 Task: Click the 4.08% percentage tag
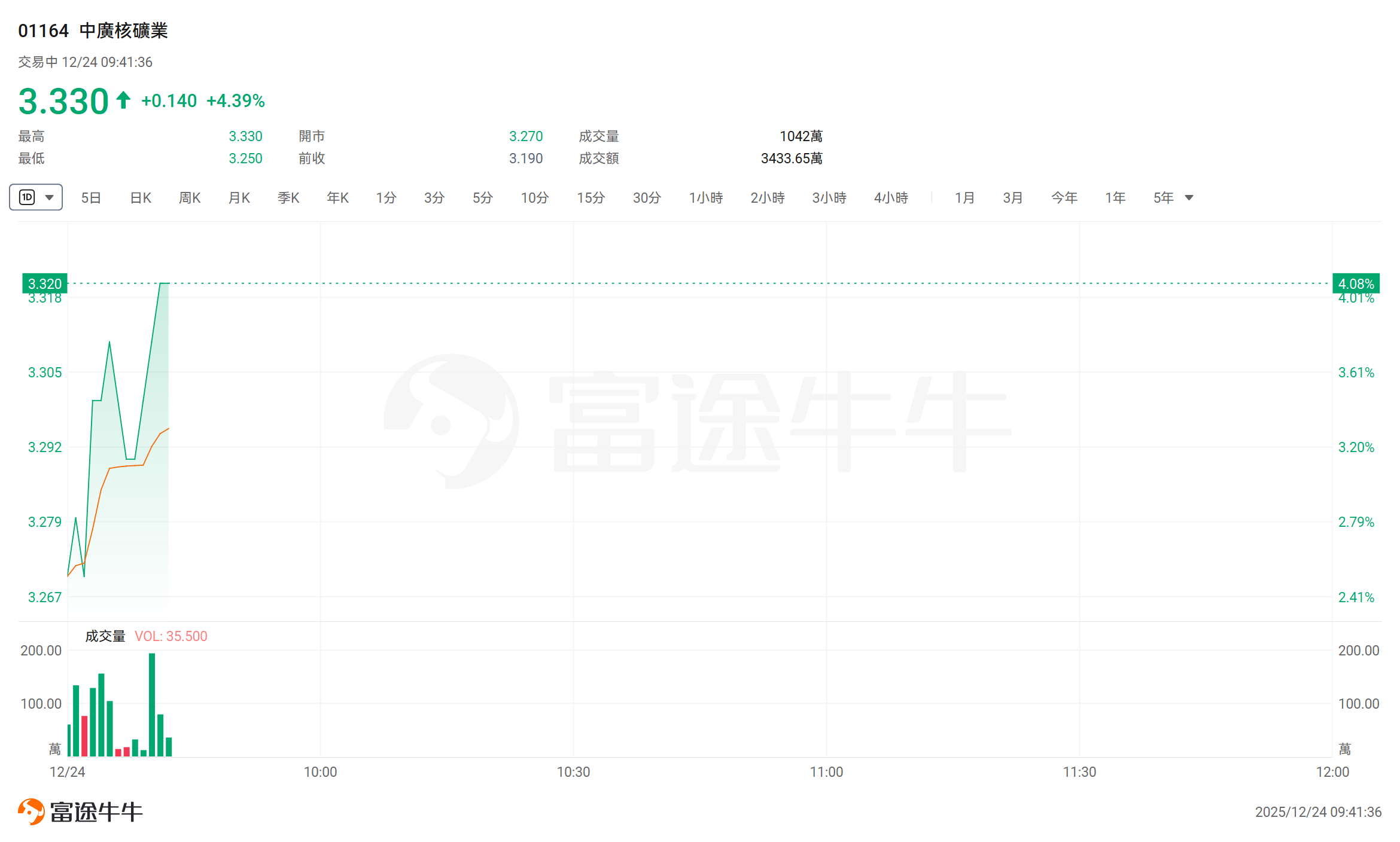tap(1356, 283)
